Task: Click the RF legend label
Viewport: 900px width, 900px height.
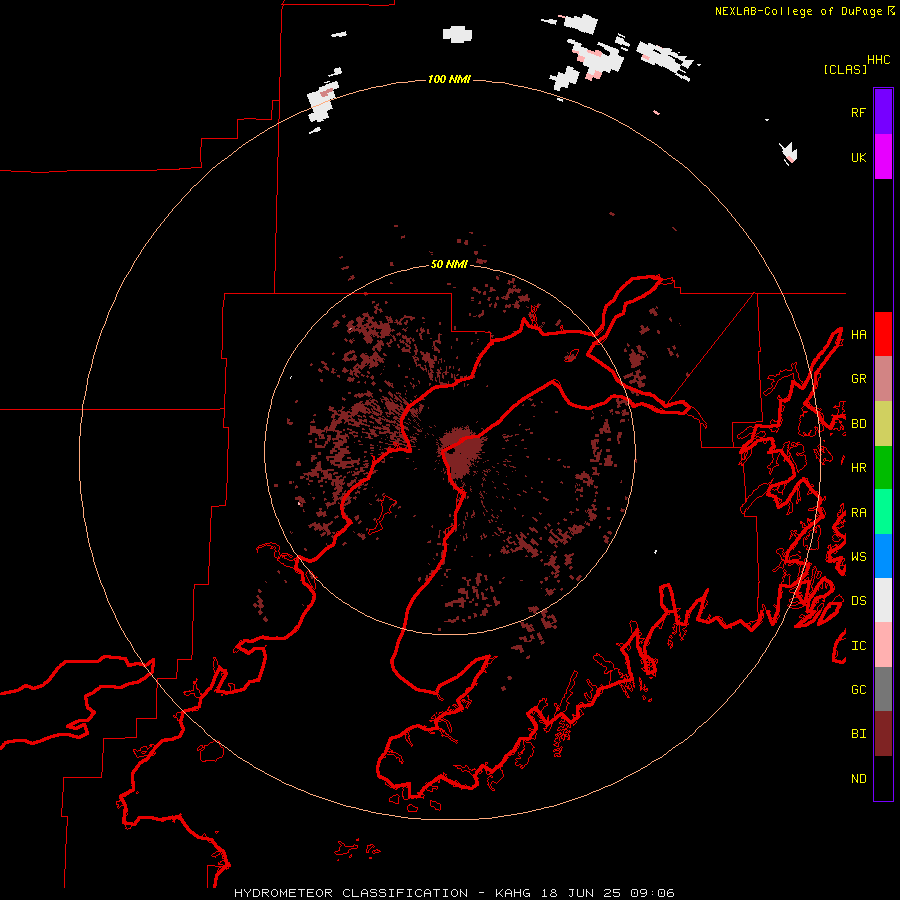Action: point(858,112)
